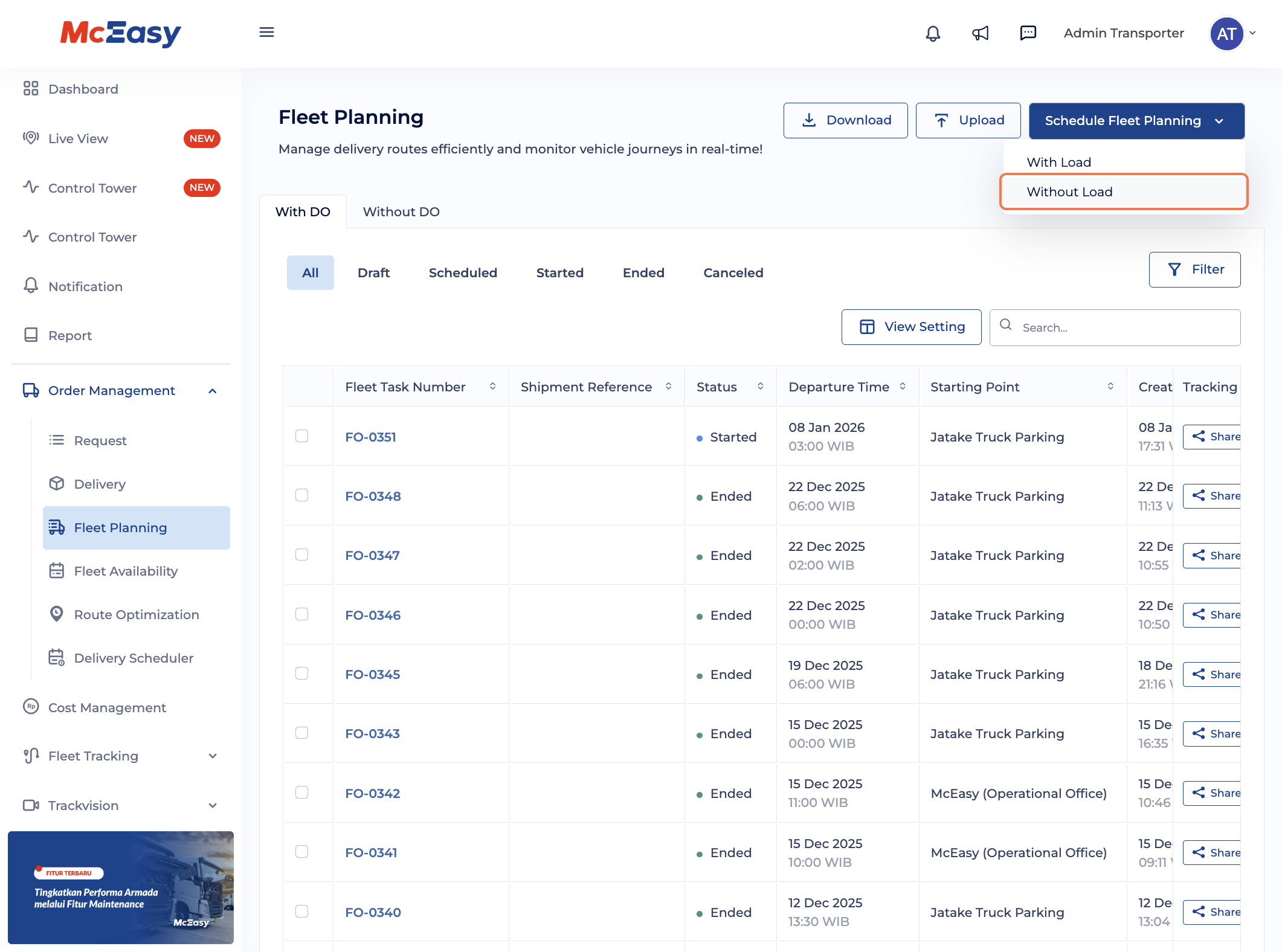Screen dimensions: 1282x952
Task: Open the FO-0348 fleet task link
Action: click(373, 497)
